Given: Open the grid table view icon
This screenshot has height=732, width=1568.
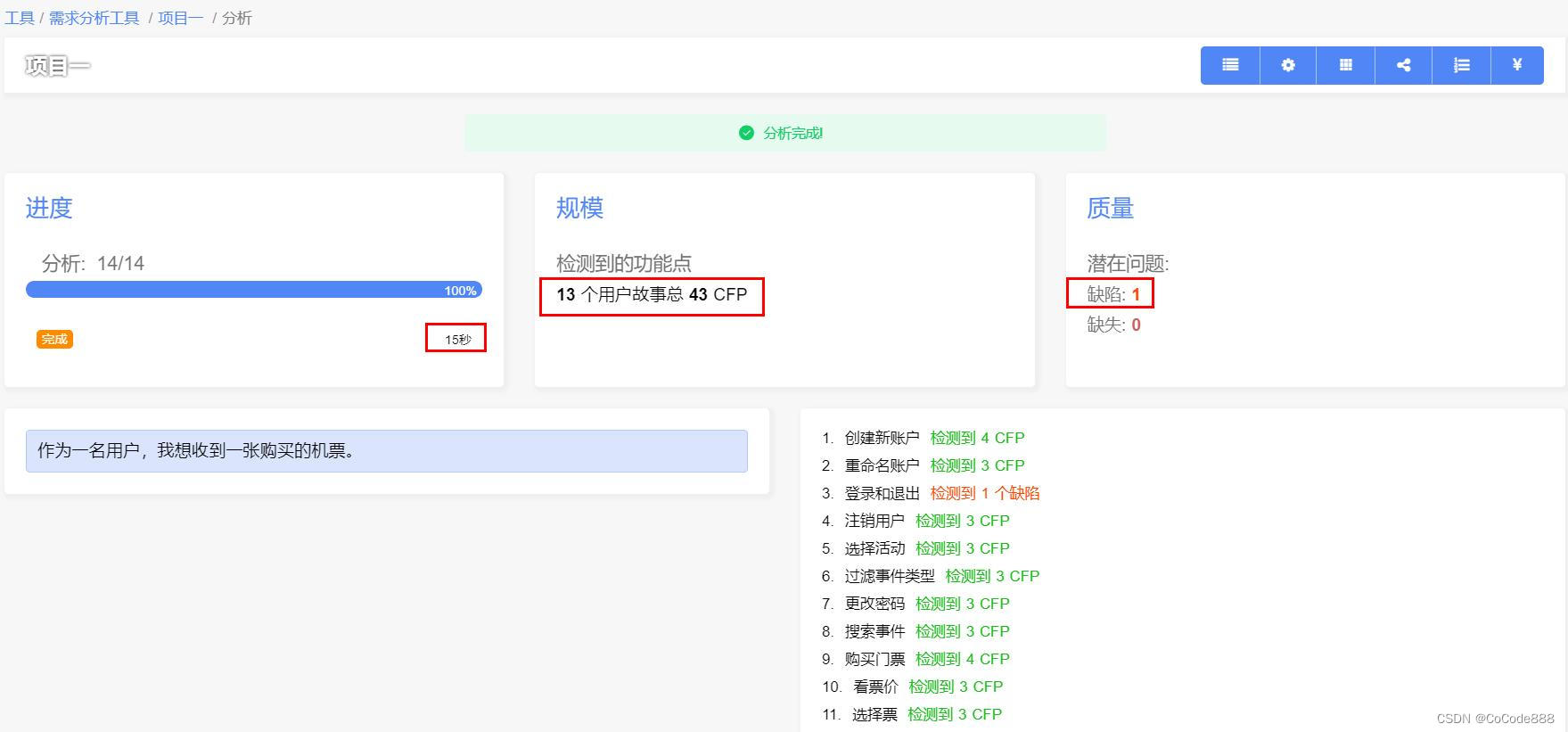Looking at the screenshot, I should [1346, 65].
